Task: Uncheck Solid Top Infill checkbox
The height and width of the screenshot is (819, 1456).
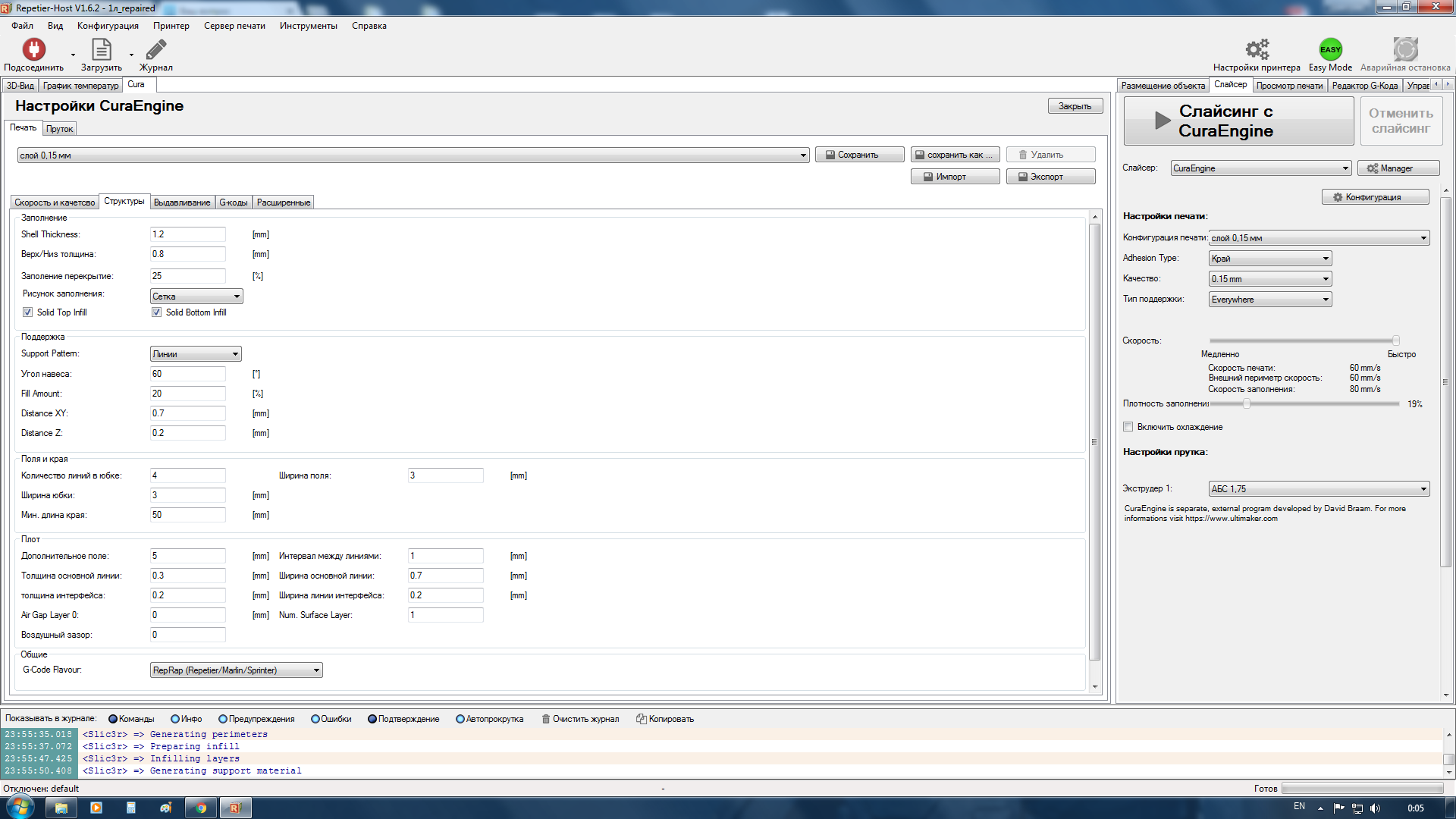Action: (28, 312)
